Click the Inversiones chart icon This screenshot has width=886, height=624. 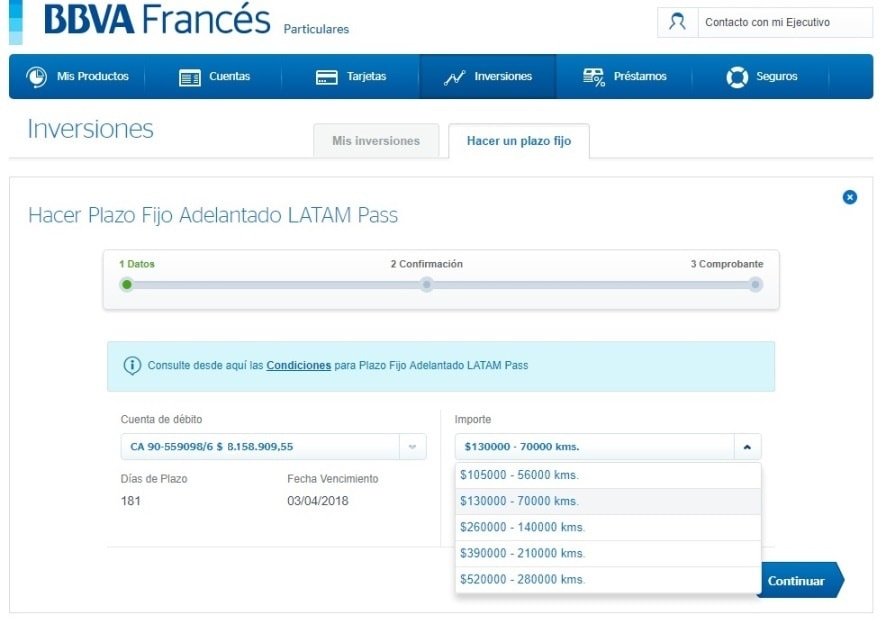tap(453, 76)
